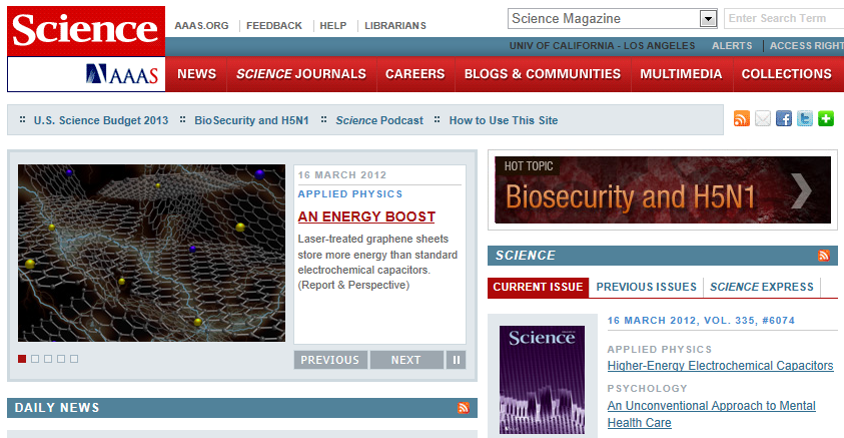Open How to Use This Site link
Screen dimensions: 844x438
tap(503, 121)
